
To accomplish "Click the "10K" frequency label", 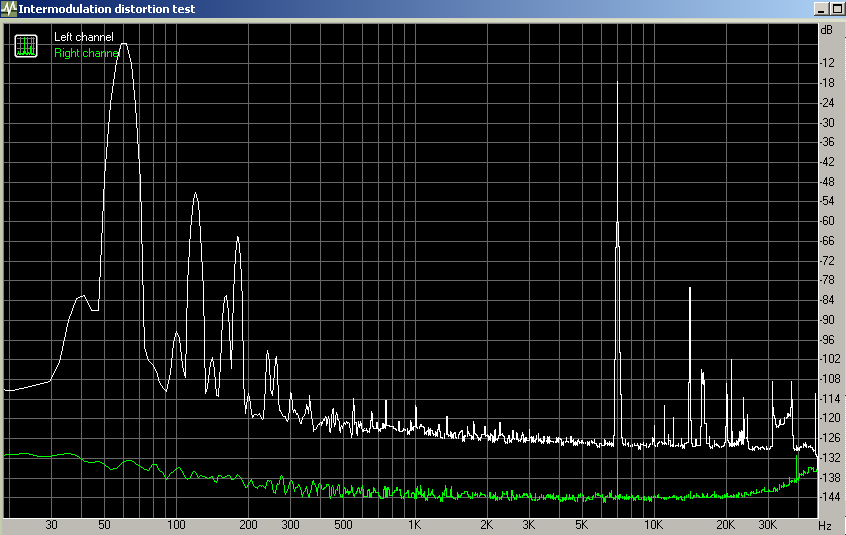I will coord(653,525).
